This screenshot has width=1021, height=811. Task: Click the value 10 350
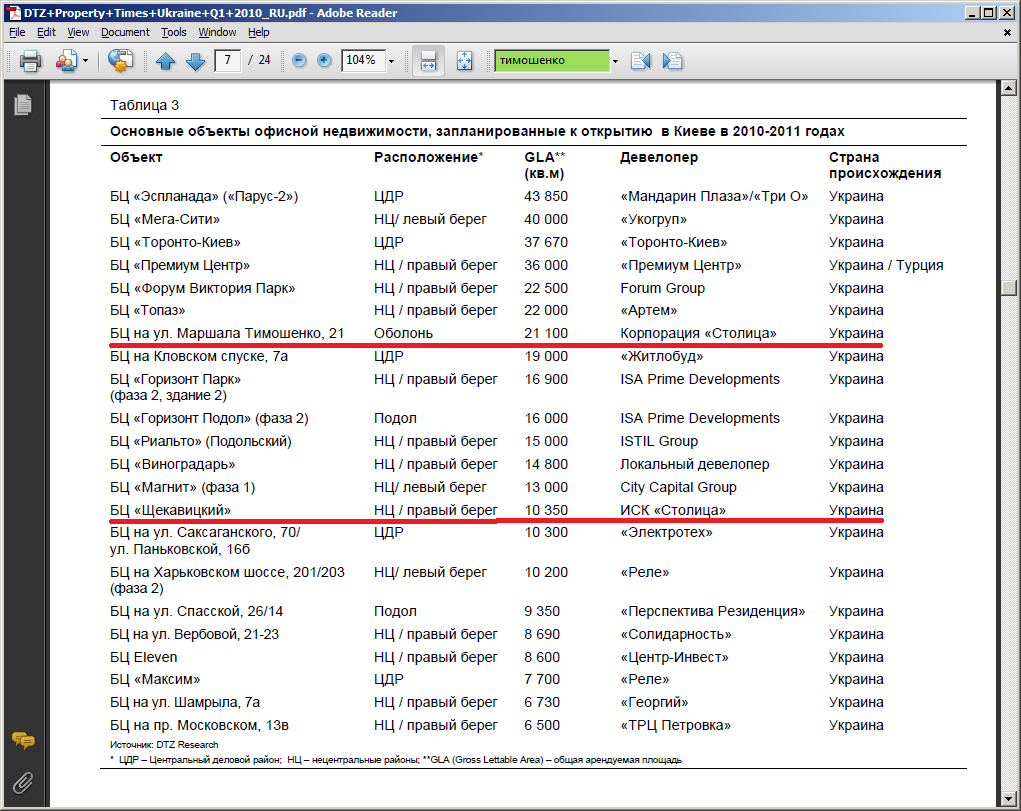click(546, 510)
